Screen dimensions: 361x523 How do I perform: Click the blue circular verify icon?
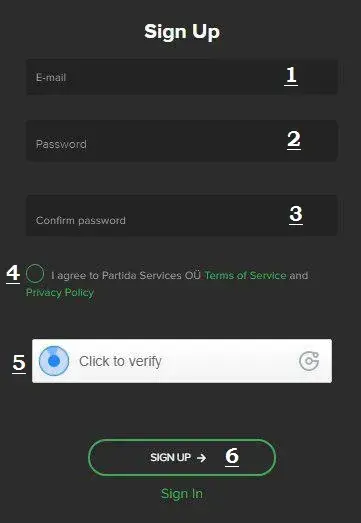pyautogui.click(x=54, y=361)
